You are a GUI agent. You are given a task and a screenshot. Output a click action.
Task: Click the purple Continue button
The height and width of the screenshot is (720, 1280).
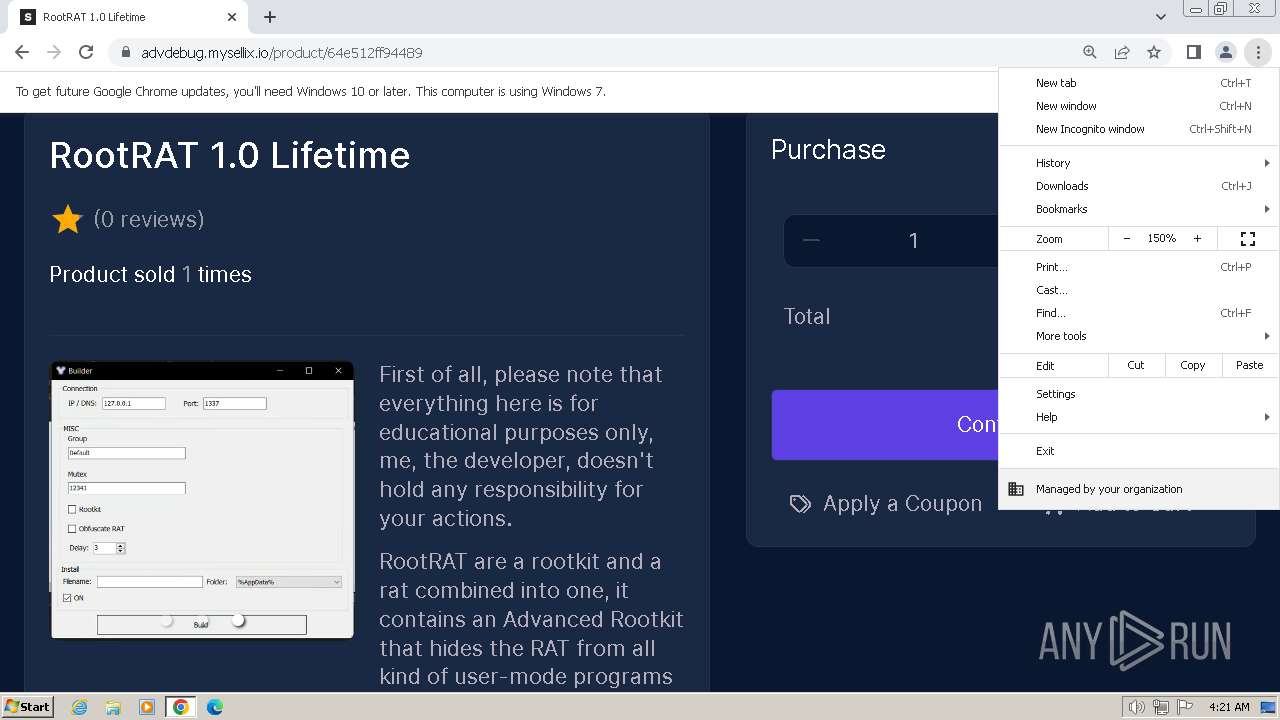[885, 424]
